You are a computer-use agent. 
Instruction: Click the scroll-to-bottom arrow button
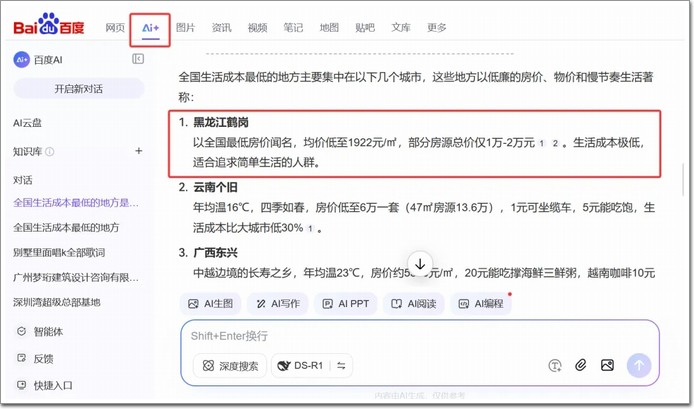pos(420,262)
